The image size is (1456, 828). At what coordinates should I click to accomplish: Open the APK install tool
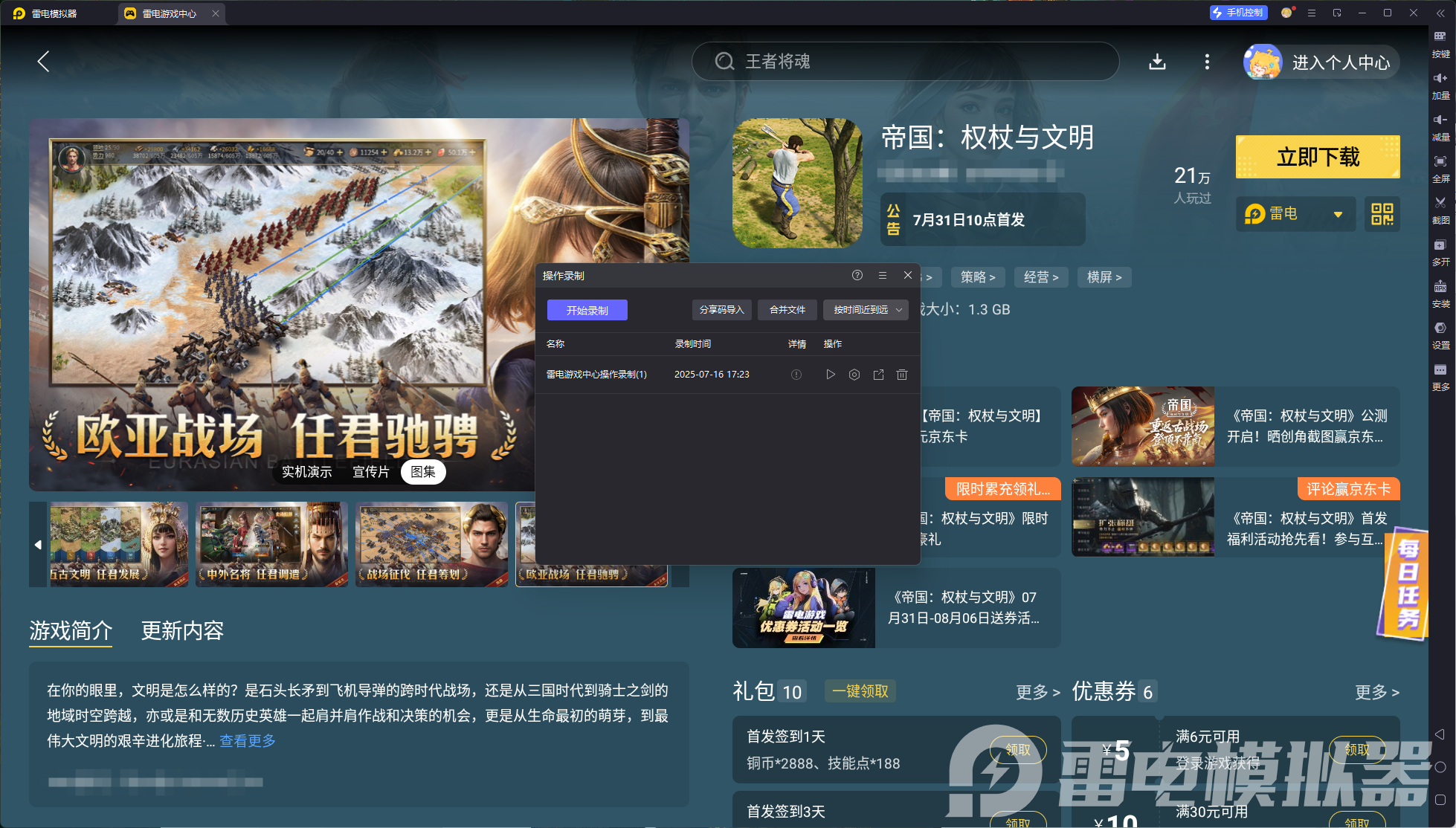click(1440, 287)
